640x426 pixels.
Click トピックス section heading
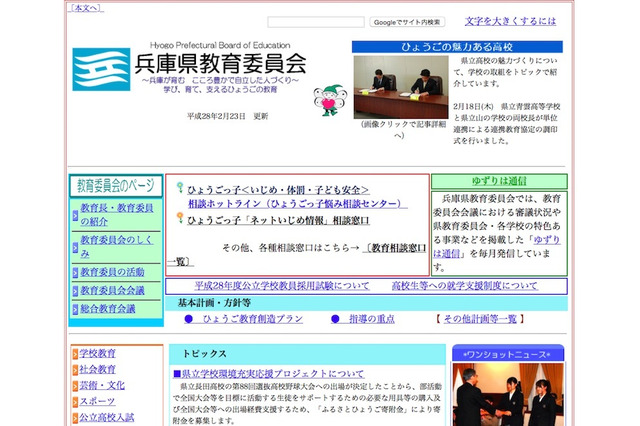coord(204,354)
